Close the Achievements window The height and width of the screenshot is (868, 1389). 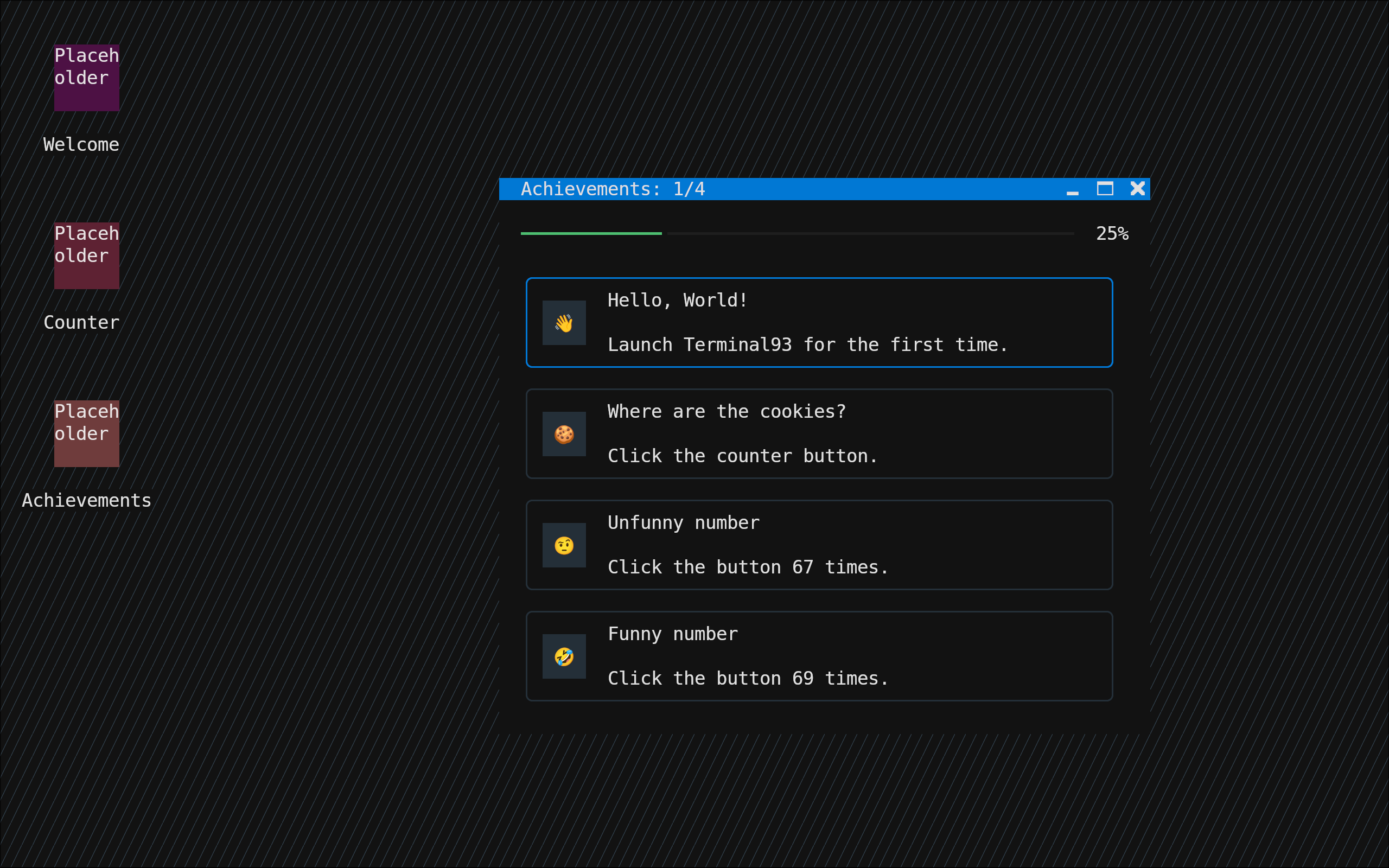[x=1138, y=189]
